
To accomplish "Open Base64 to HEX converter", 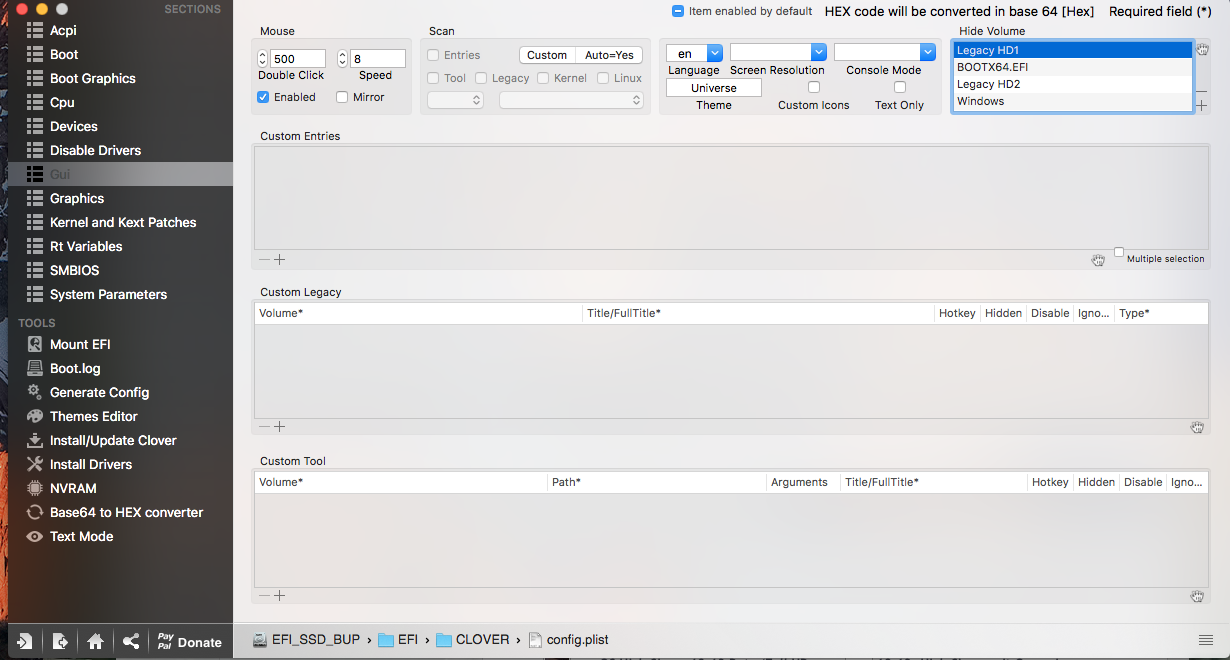I will [x=126, y=512].
